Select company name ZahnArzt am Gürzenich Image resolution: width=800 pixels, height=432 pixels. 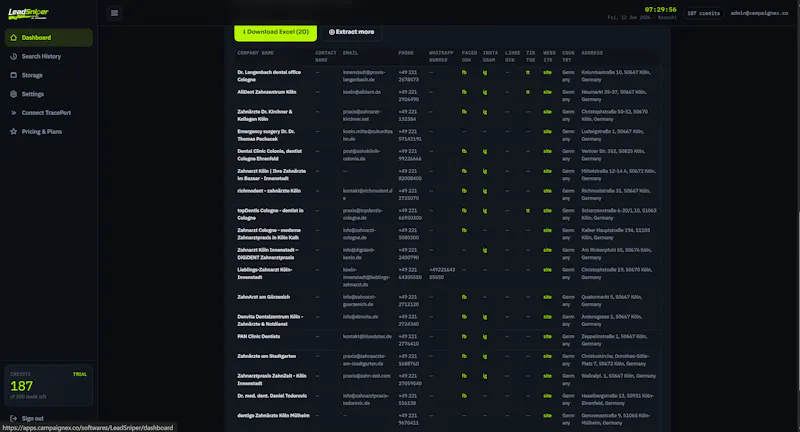click(x=263, y=297)
